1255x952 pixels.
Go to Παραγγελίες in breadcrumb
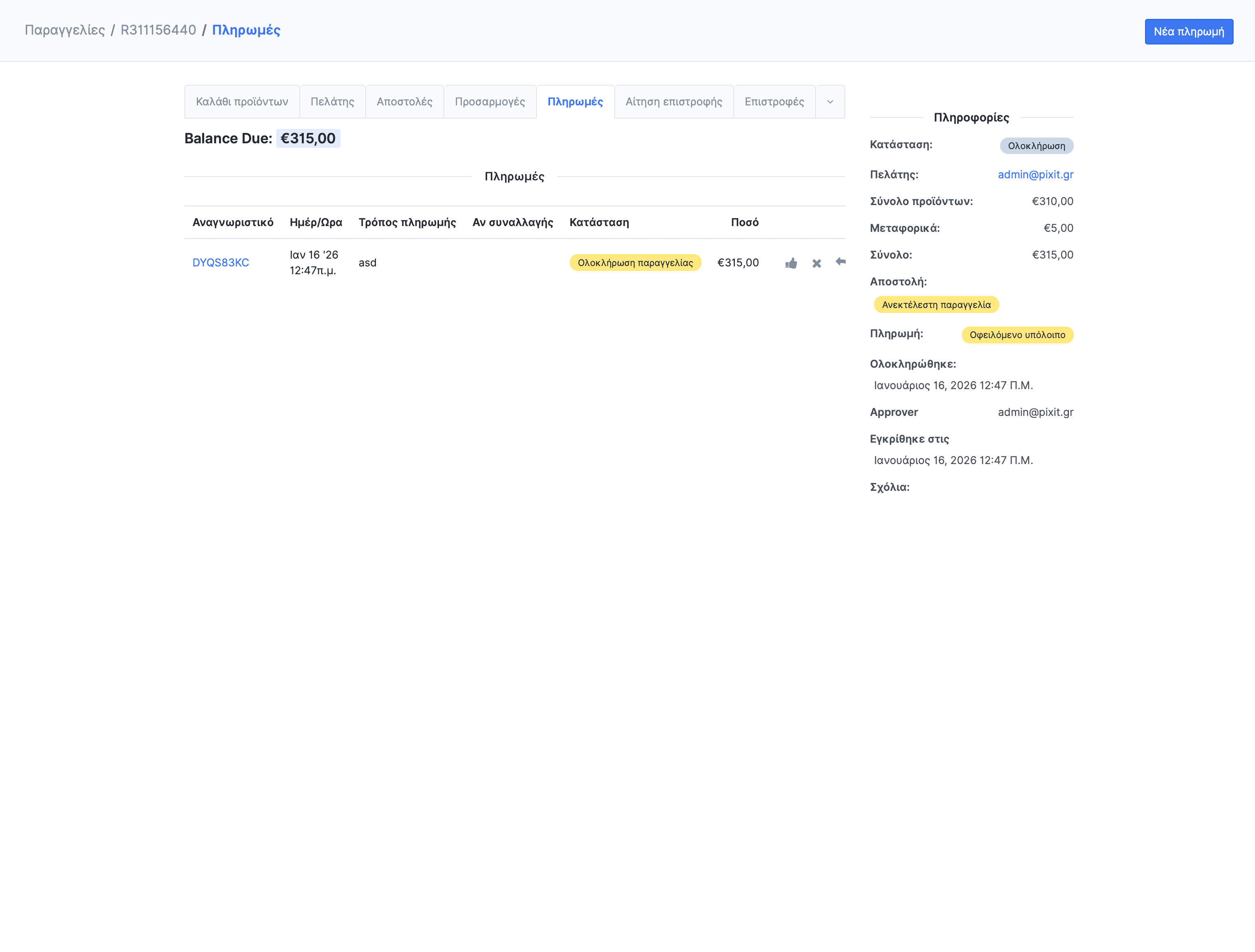65,30
